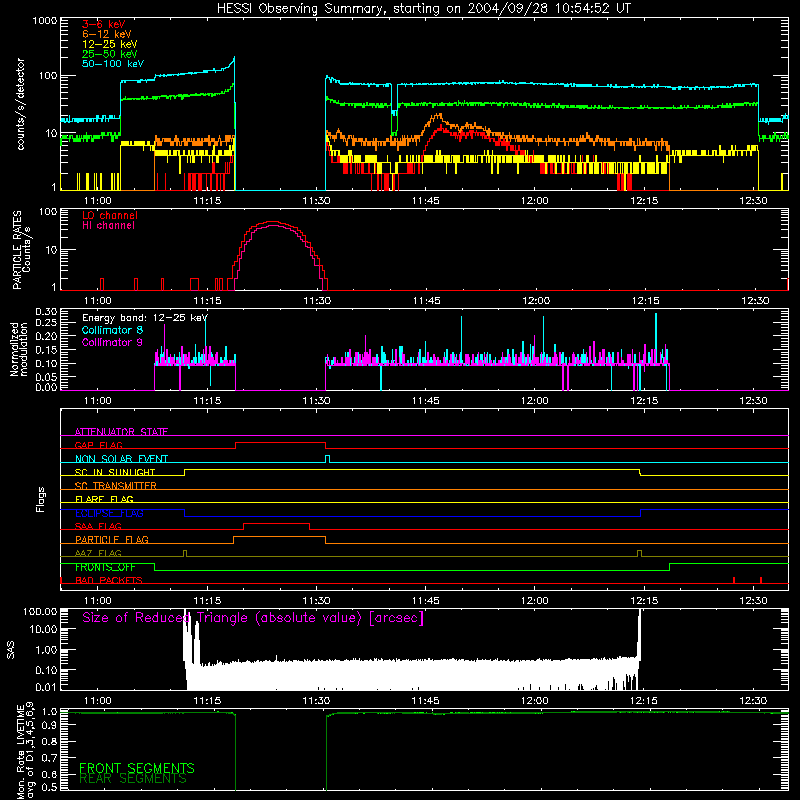Click the NON_SOLAR_EVENT flag label
The image size is (800, 800).
(x=121, y=459)
